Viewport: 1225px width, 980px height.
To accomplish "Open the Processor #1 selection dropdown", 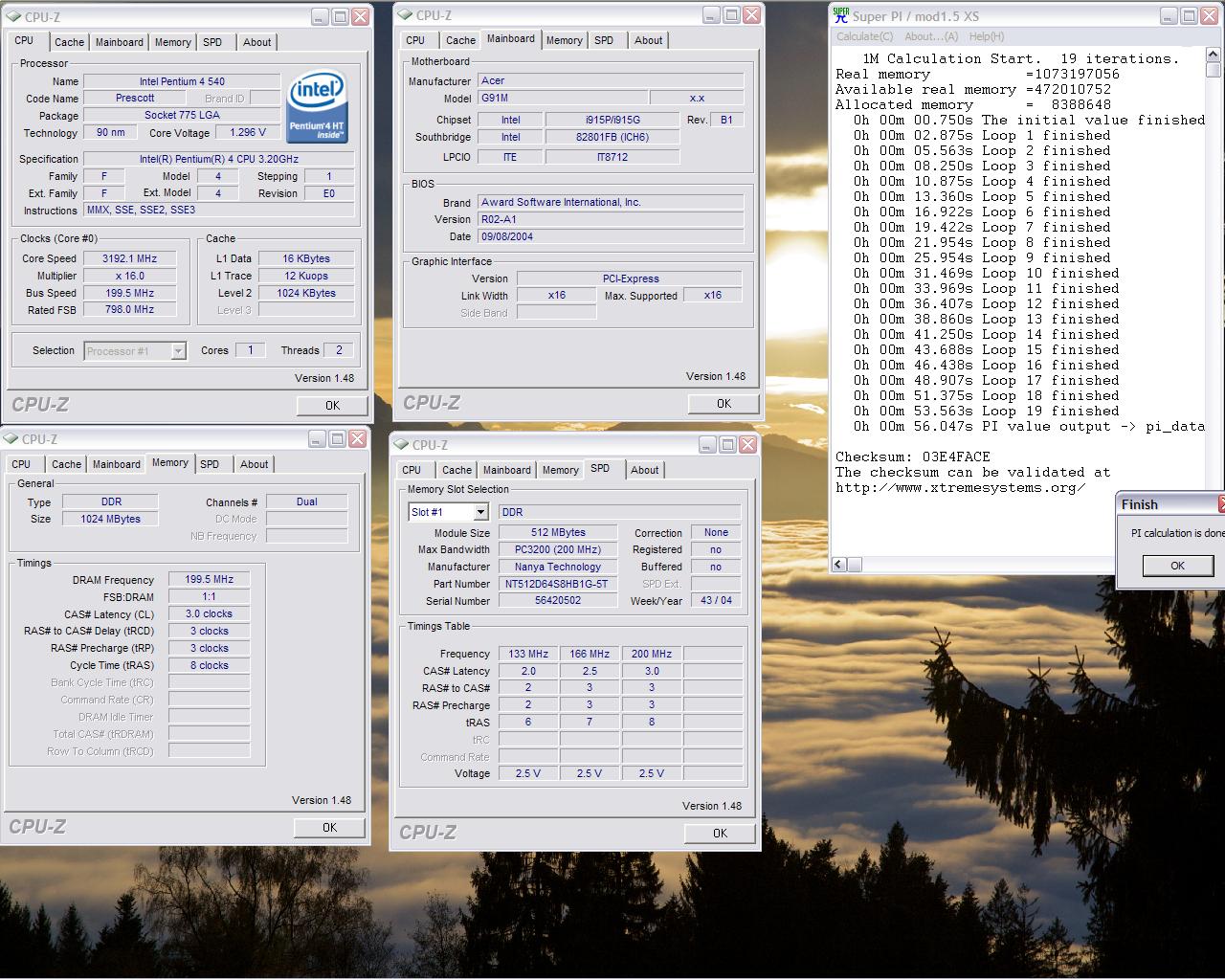I will pos(178,351).
